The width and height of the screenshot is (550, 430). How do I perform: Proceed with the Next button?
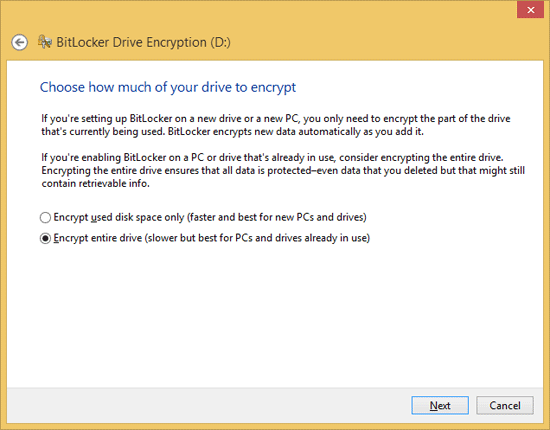click(440, 405)
